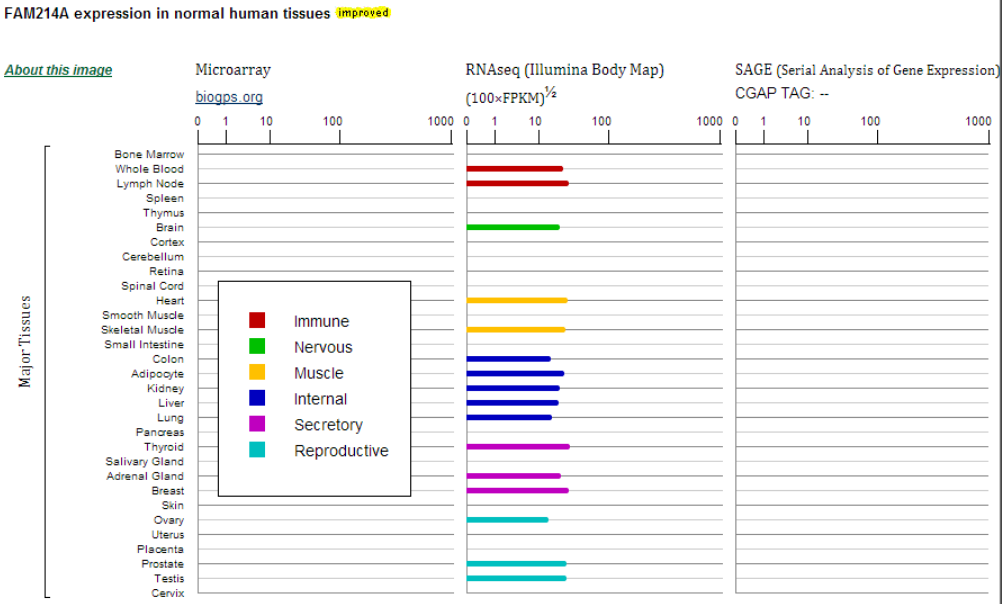This screenshot has height=604, width=1003.
Task: Click the 'Bone Marrow' tissue label
Action: pyautogui.click(x=149, y=154)
